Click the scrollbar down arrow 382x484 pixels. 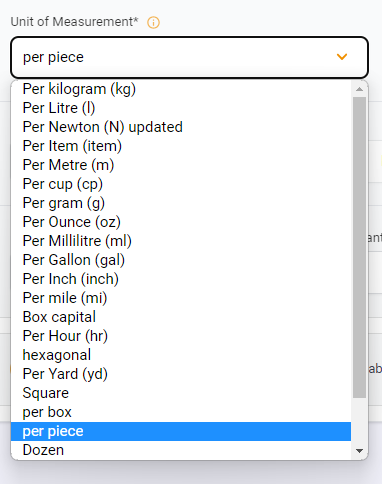pos(359,451)
